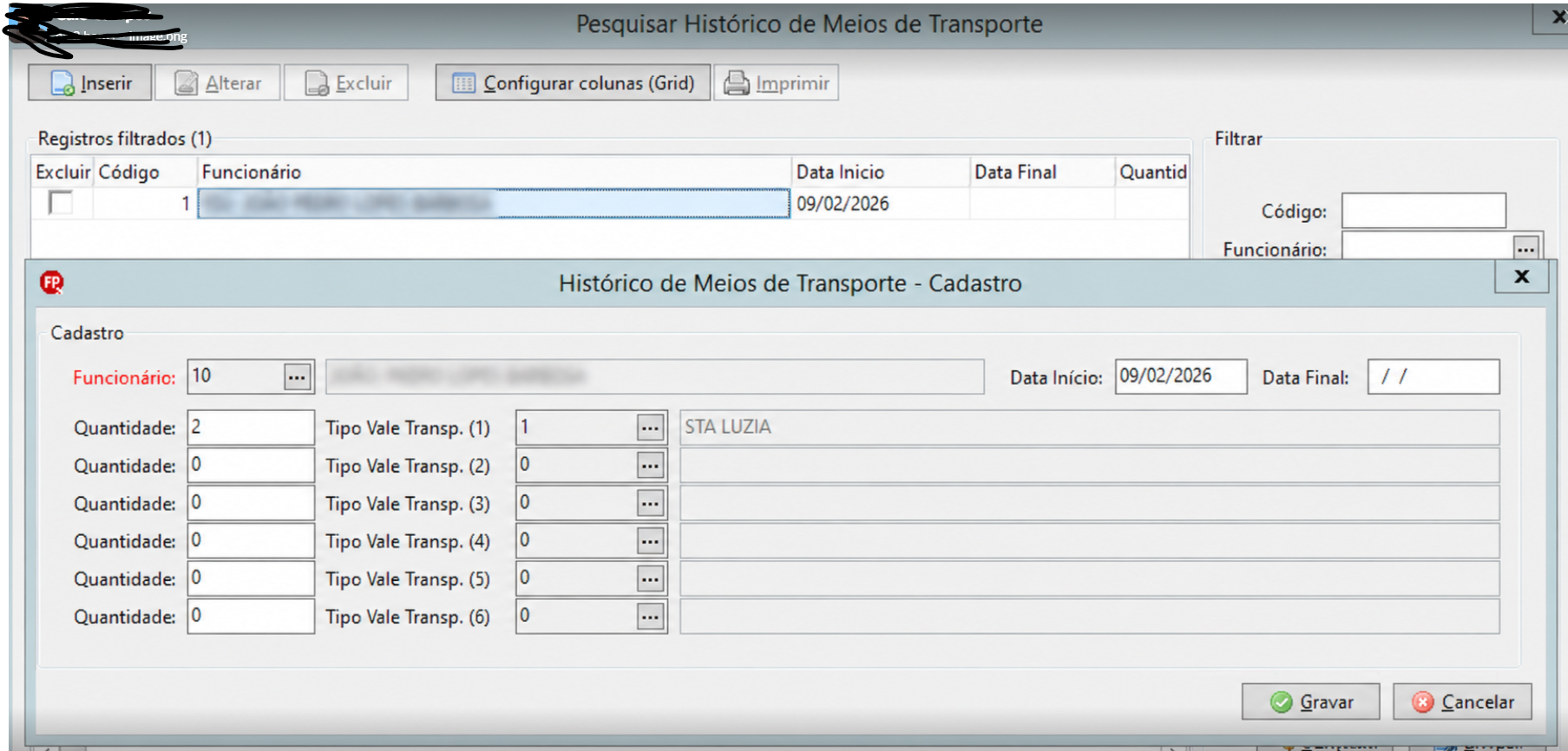Click Tipo Vale Transp. (4) code field
This screenshot has width=1568, height=751.
576,540
